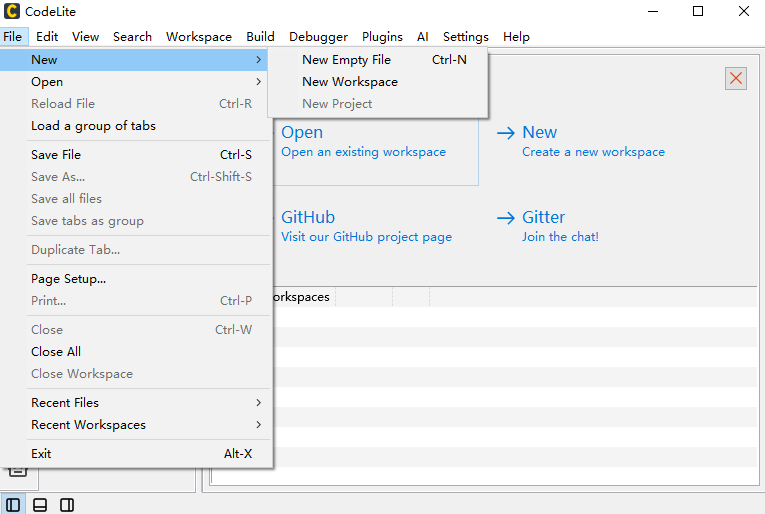The image size is (765, 514).
Task: Open an existing workspace link
Action: 363,142
